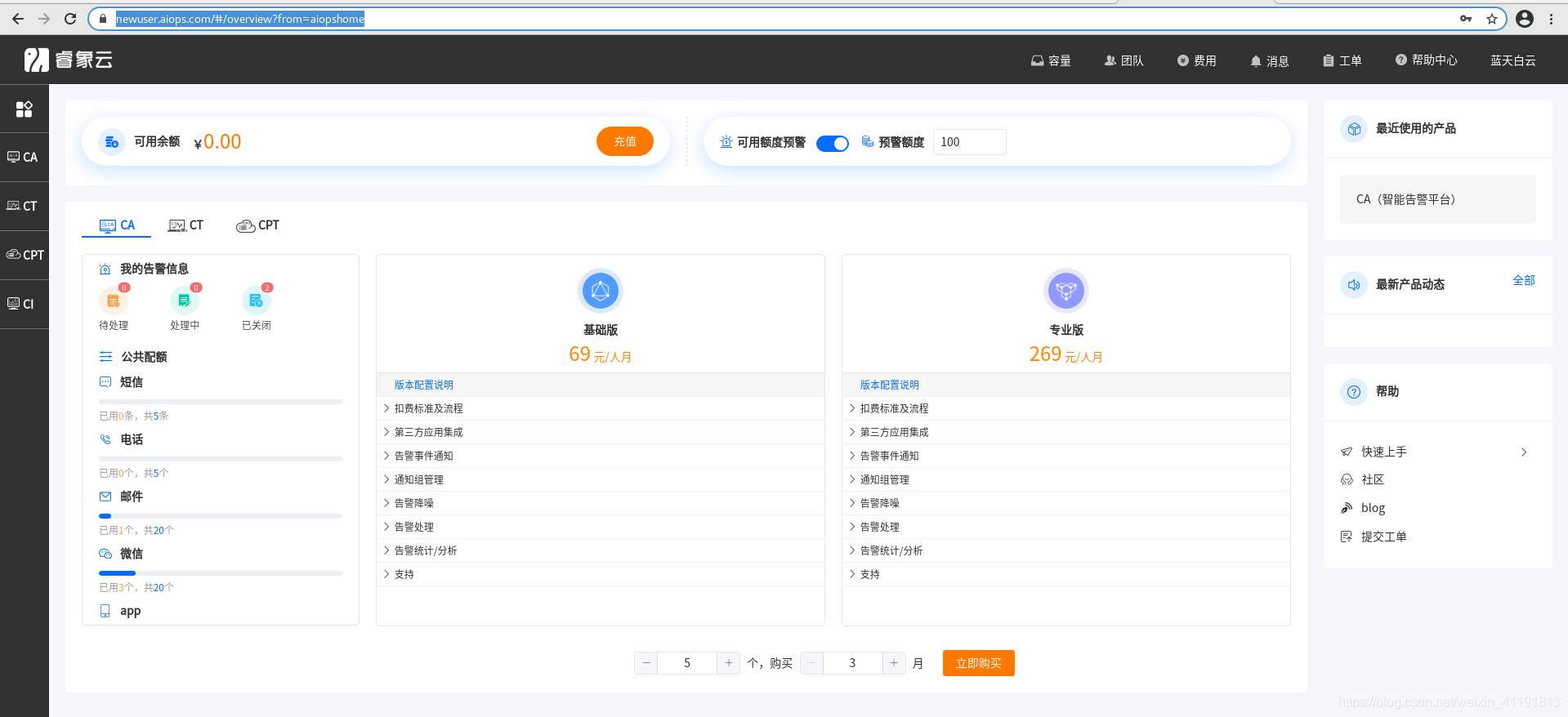1568x717 pixels.
Task: Decrease the month count
Action: pos(811,663)
